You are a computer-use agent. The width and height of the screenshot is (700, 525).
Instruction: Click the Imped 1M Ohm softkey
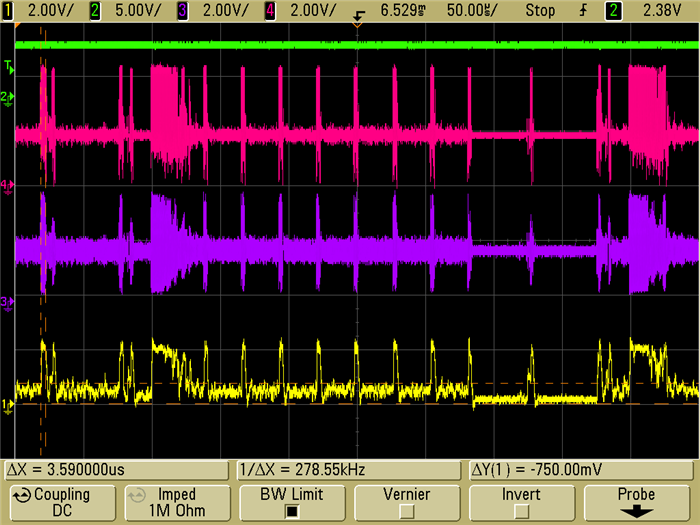point(177,503)
